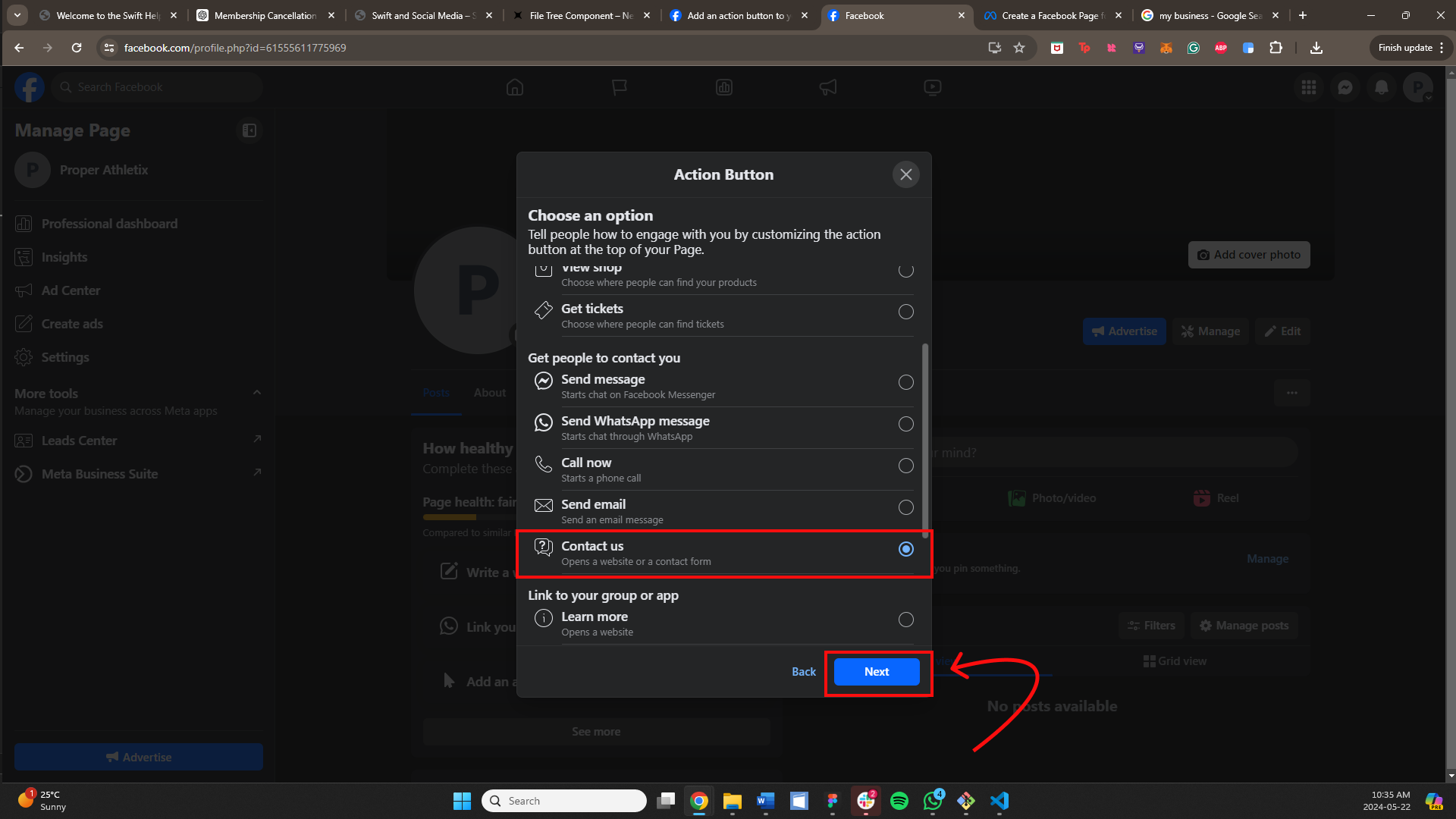Expand account profile menu arrow

click(x=1429, y=97)
